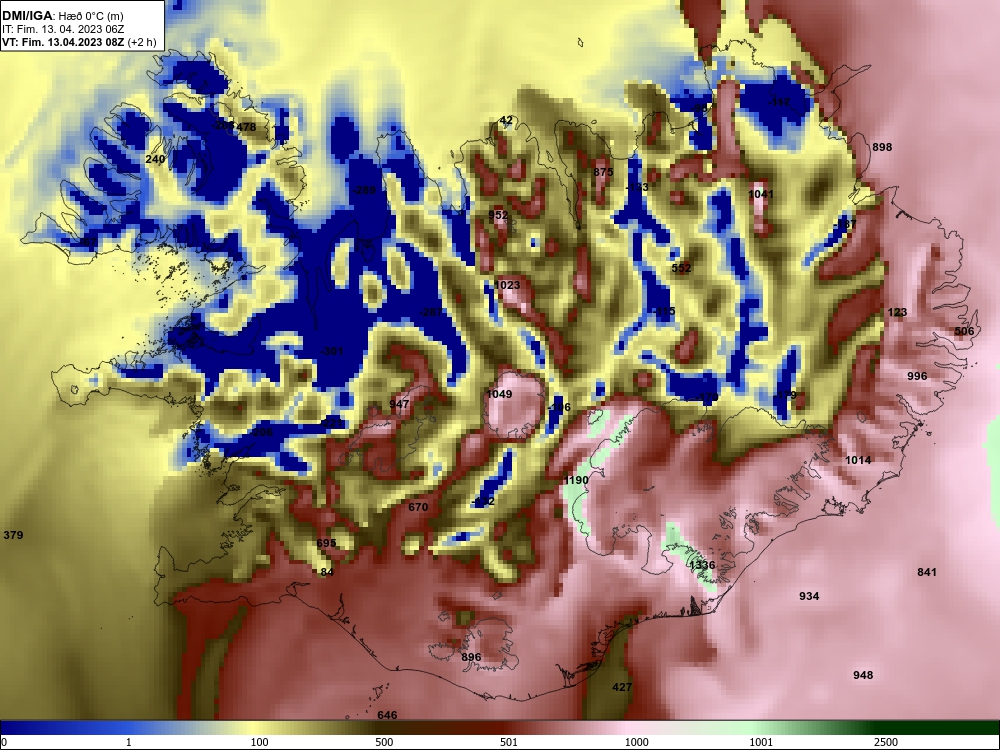Click the map value '695'
Screen dimensions: 1000x750
coord(327,543)
